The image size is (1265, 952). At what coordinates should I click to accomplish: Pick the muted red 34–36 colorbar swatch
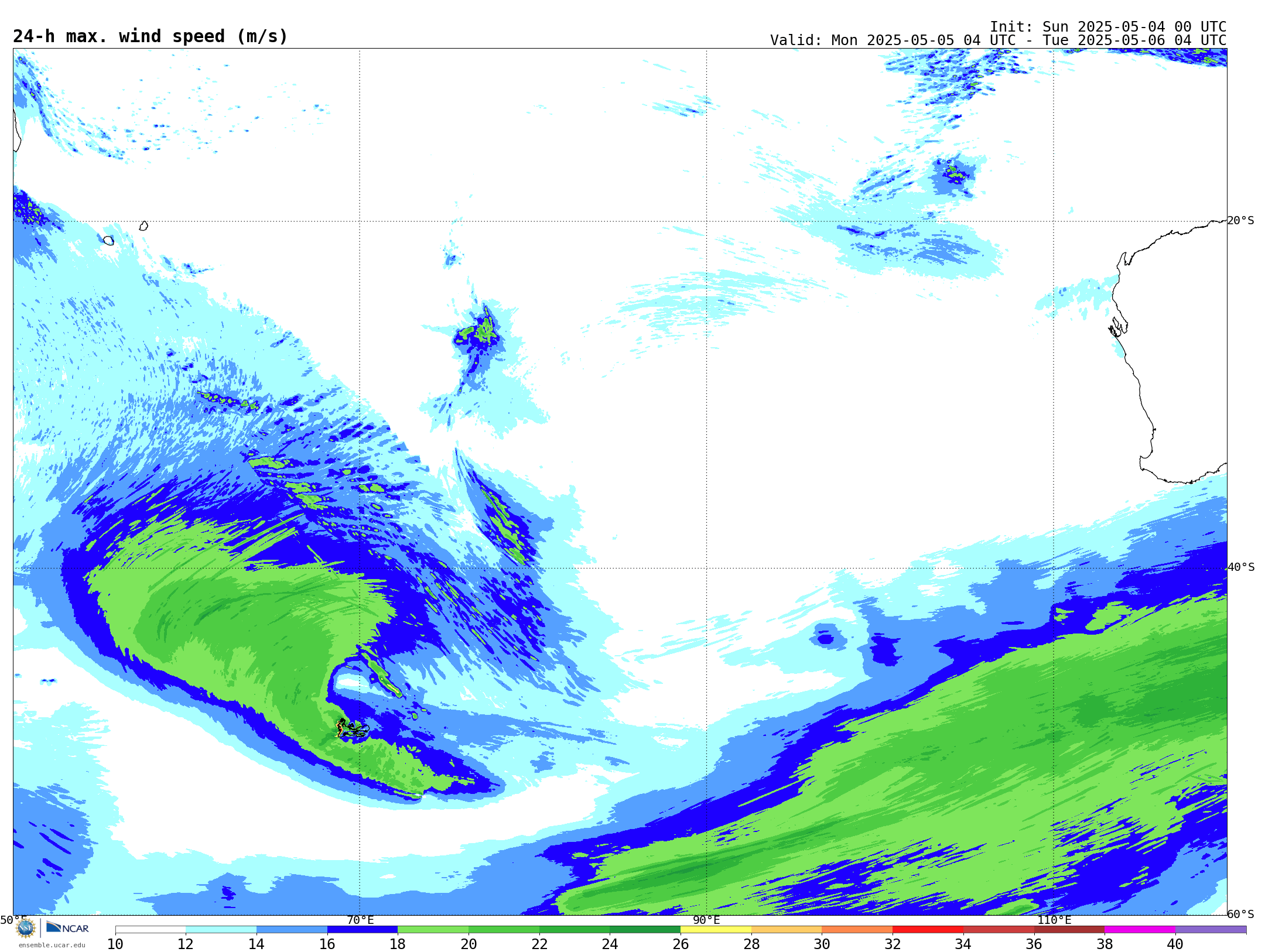(x=999, y=930)
